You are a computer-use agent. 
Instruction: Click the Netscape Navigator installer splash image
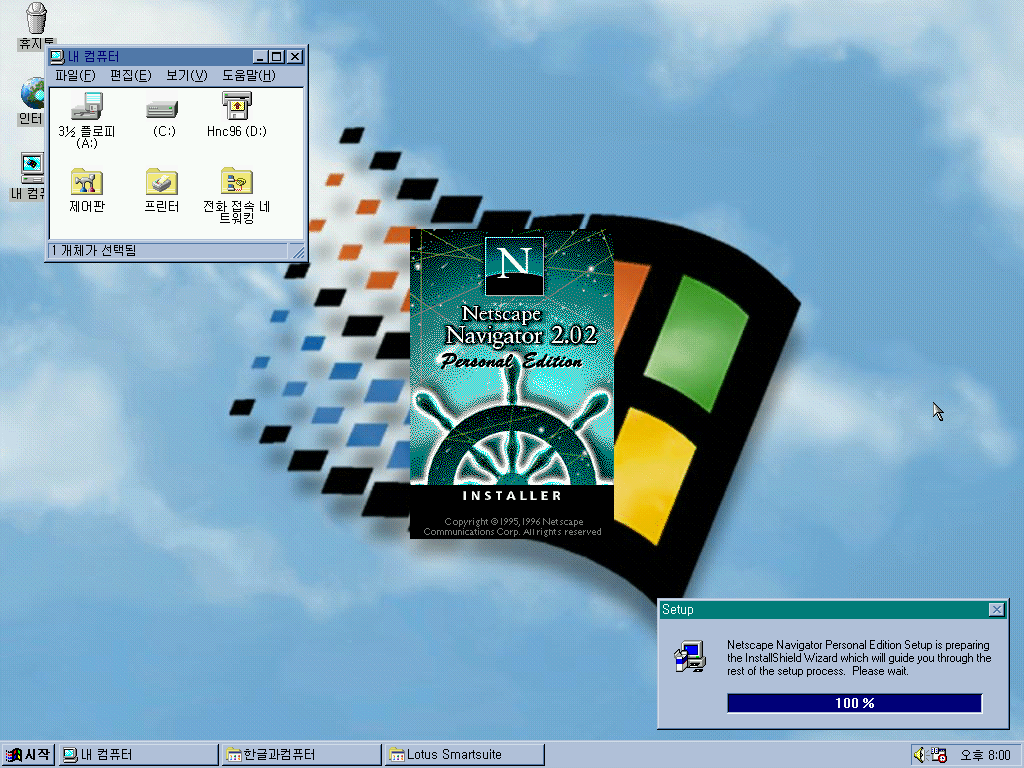tap(512, 383)
